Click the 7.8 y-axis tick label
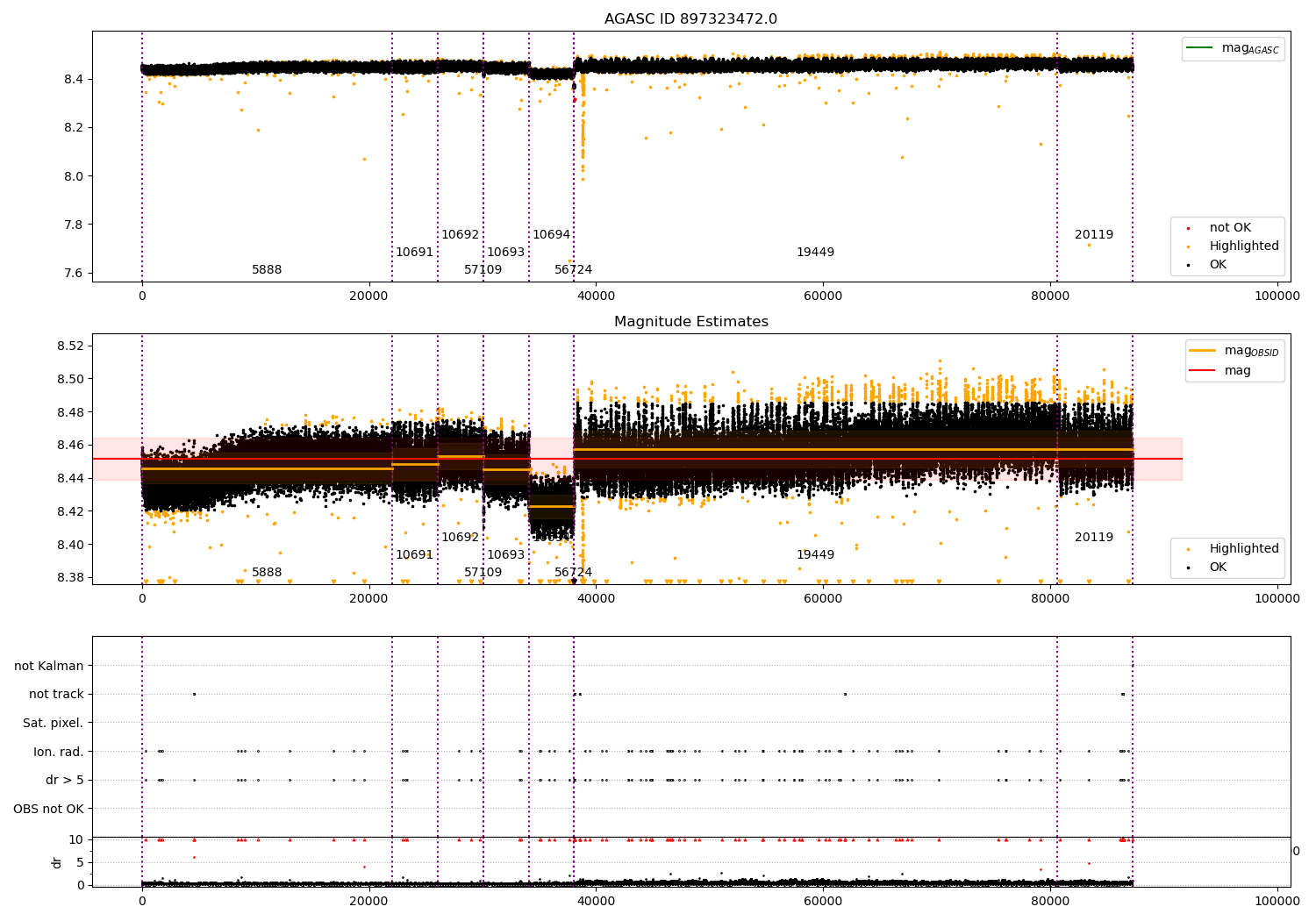 point(74,225)
